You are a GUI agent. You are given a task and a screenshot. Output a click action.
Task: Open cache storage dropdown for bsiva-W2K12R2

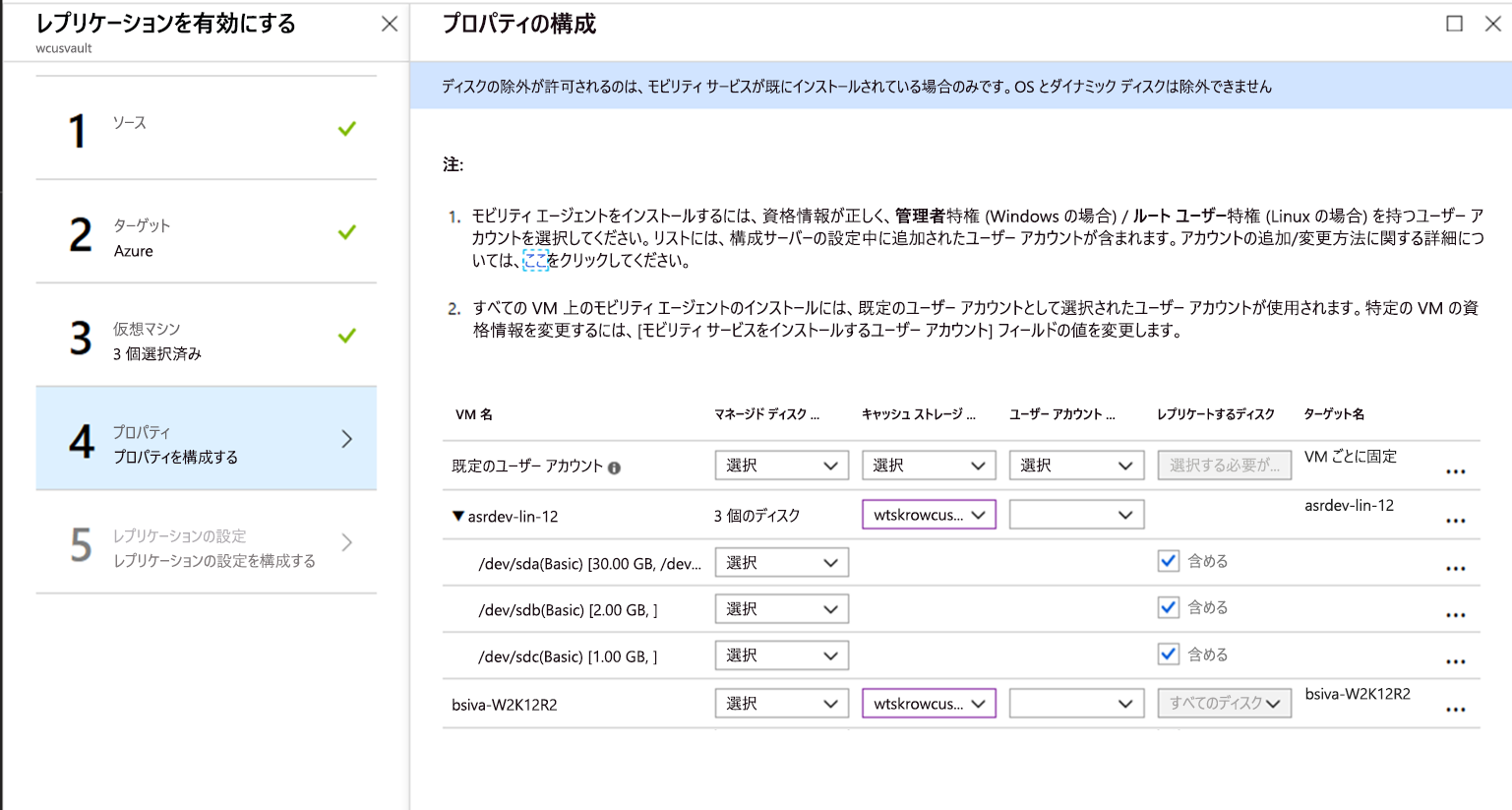point(929,704)
